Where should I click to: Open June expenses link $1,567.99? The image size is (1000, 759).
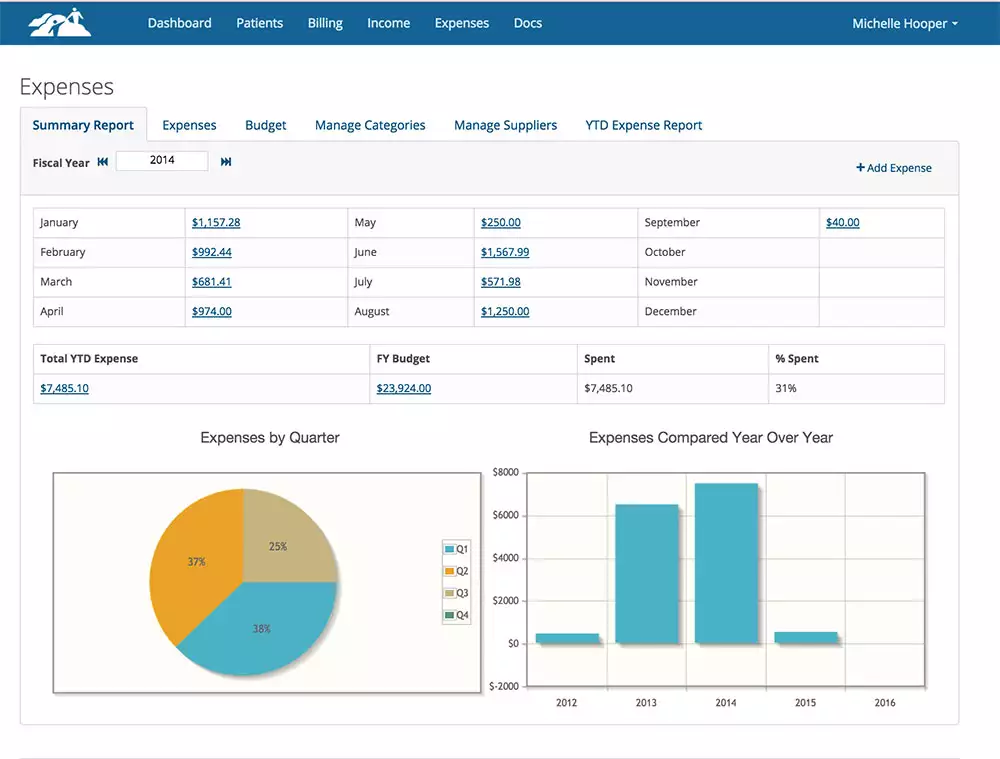click(505, 253)
